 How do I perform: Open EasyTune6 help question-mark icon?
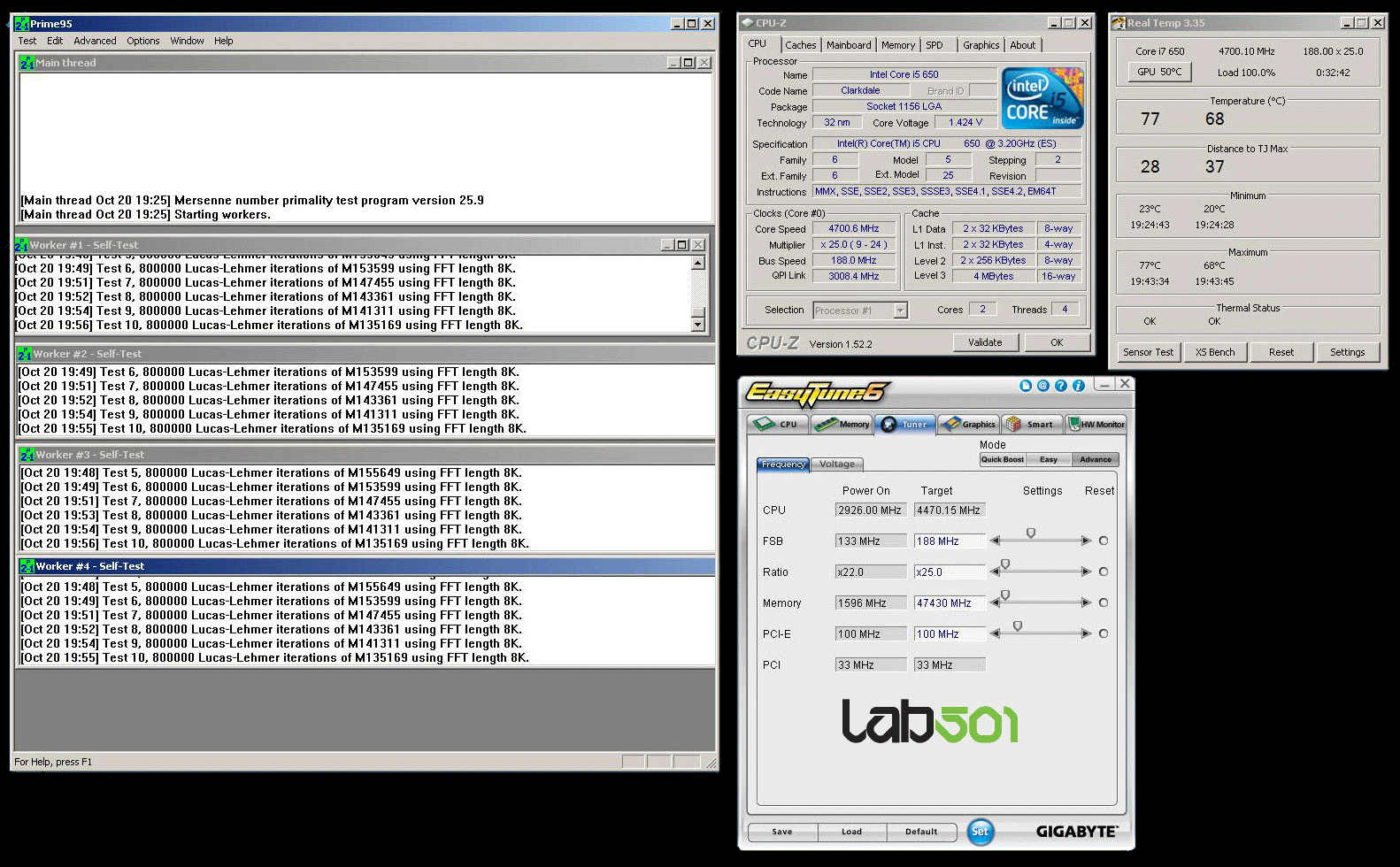tap(1061, 386)
